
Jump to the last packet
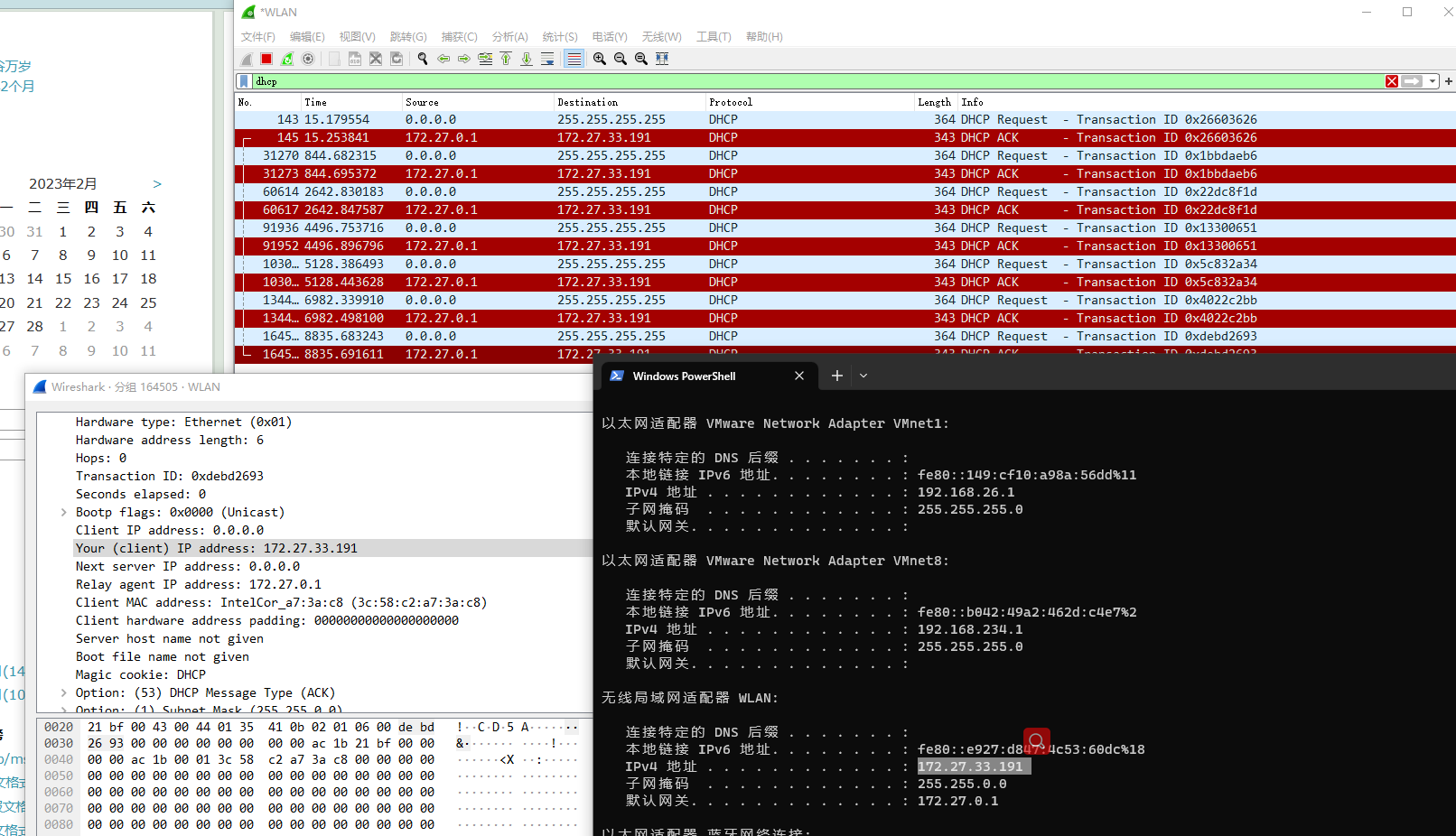point(527,59)
